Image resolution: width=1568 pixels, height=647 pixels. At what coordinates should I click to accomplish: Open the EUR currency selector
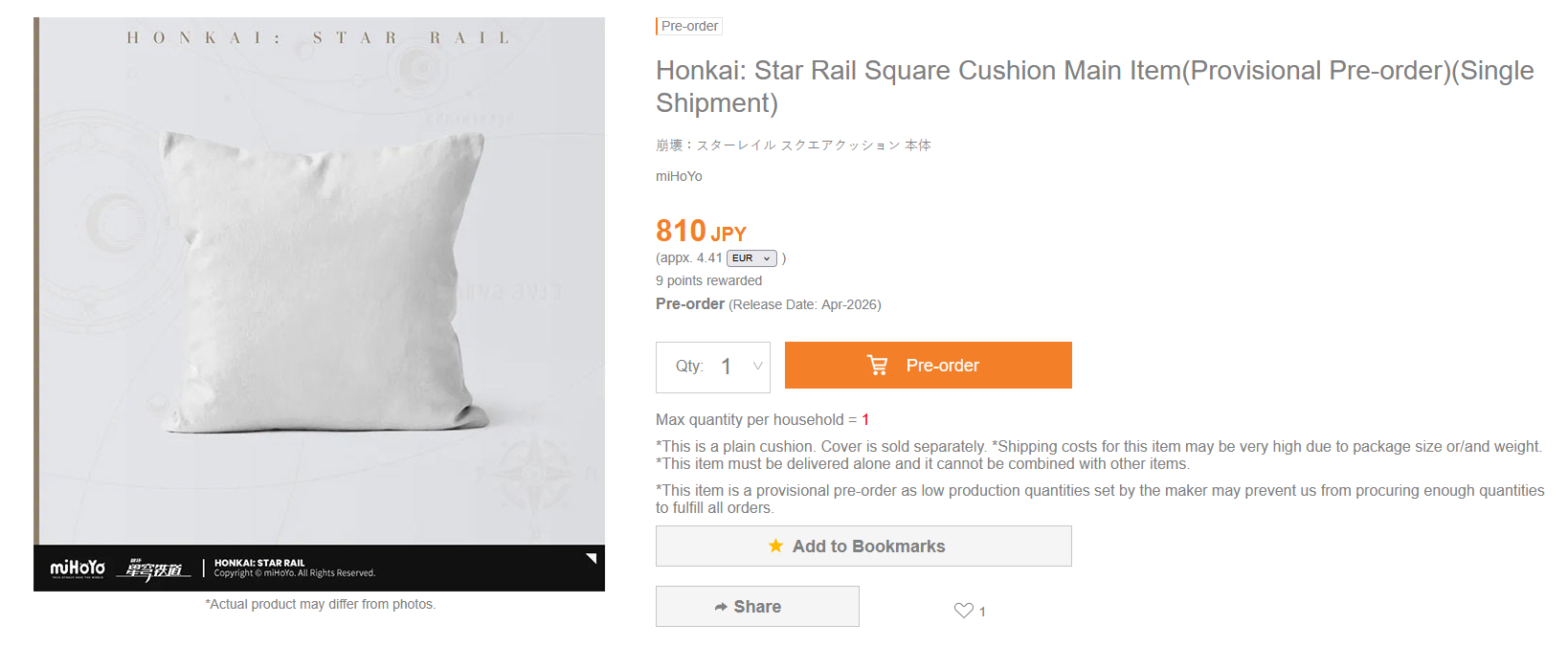[751, 258]
